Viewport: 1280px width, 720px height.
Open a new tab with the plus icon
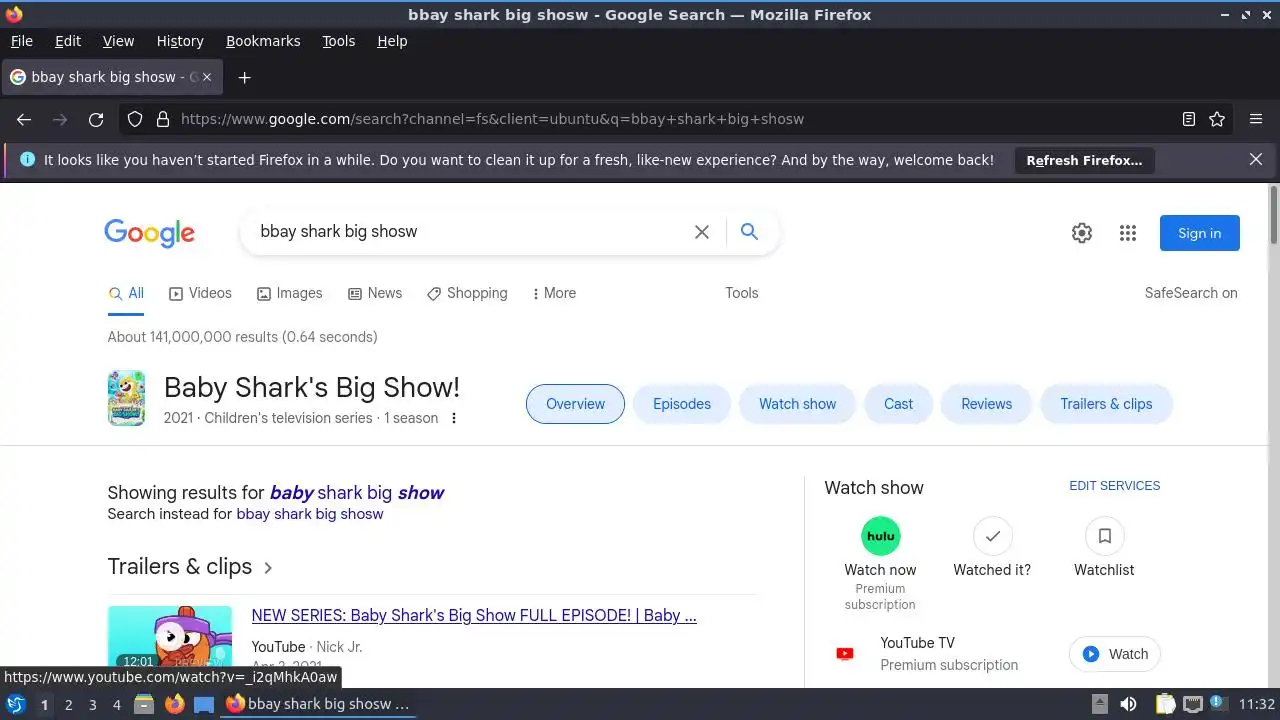[244, 77]
